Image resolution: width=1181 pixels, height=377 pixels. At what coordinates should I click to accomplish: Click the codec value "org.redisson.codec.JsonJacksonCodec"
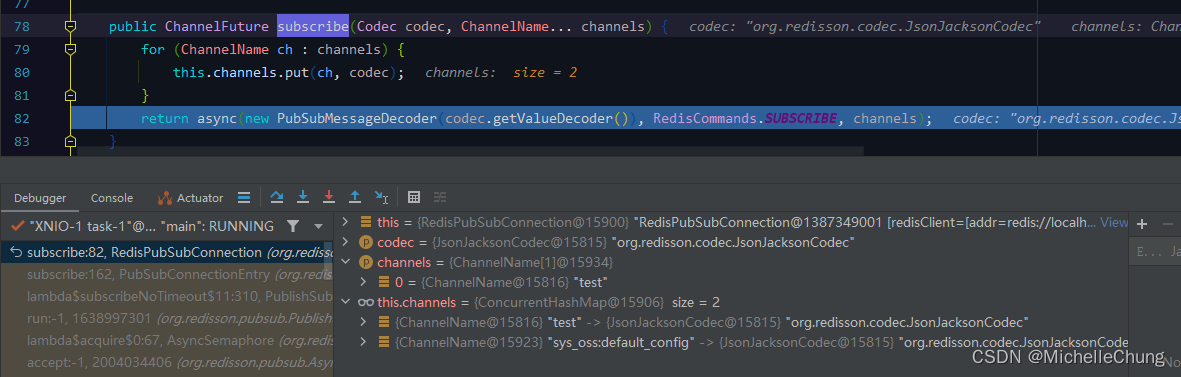(733, 242)
